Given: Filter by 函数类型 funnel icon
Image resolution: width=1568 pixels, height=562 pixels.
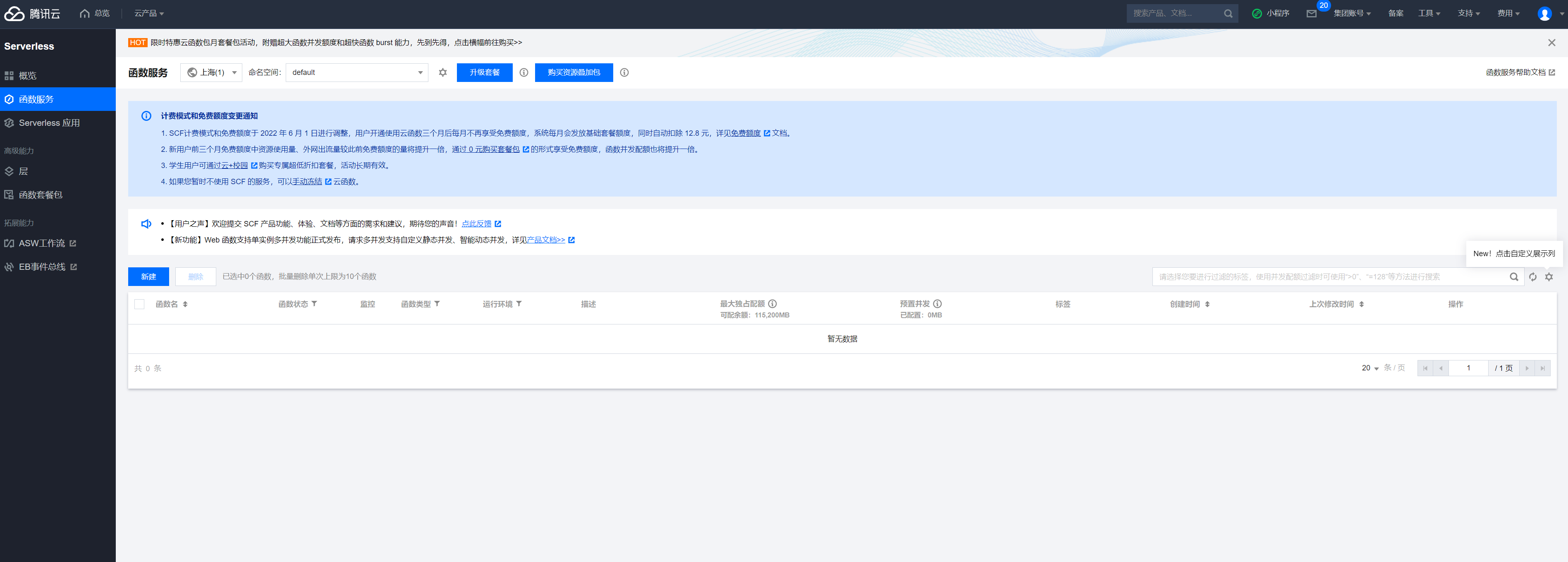Looking at the screenshot, I should [x=437, y=304].
